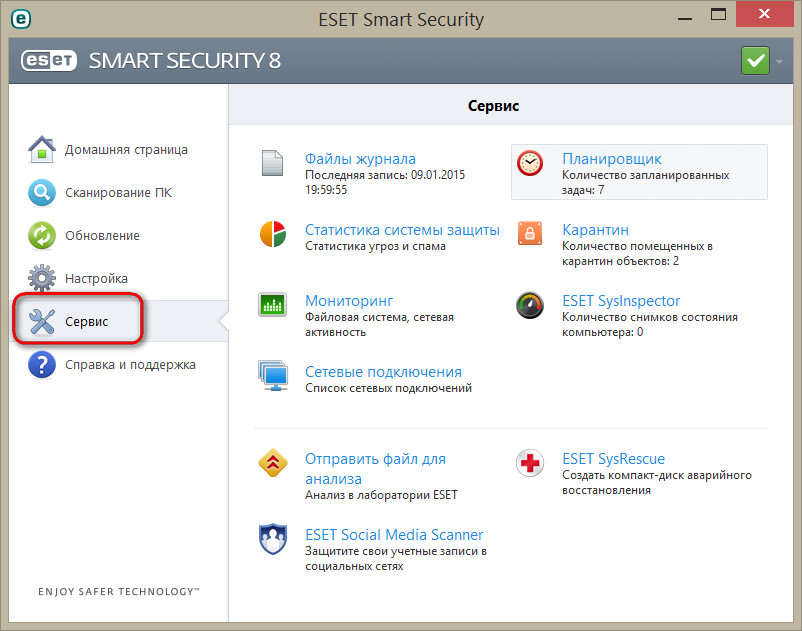The height and width of the screenshot is (631, 802).
Task: Click the text Статистика угроз и спама
Action: tap(375, 246)
